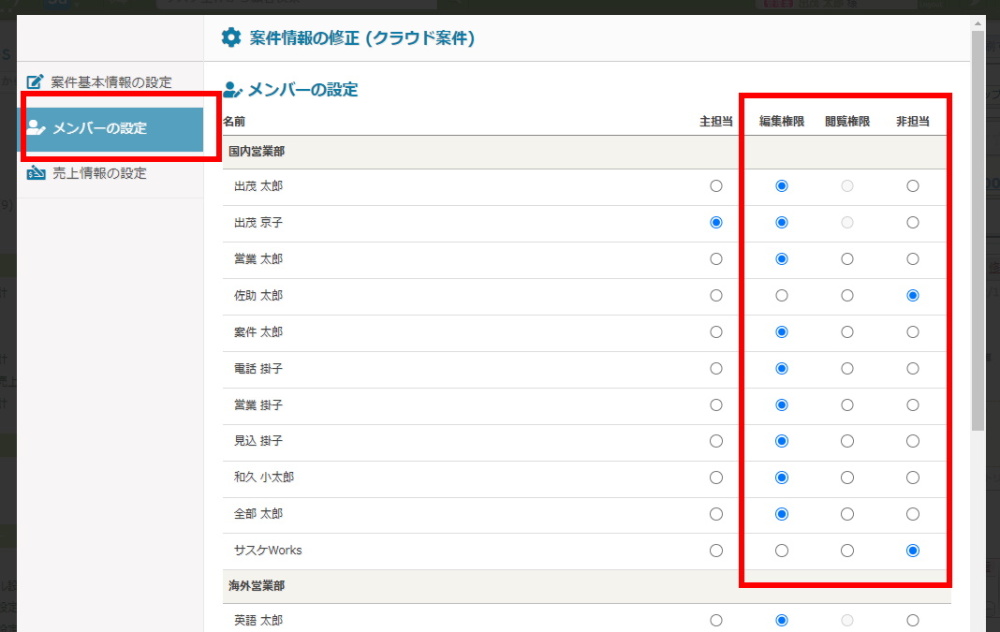
Task: Select 非担当 for 英語 太郎
Action: [x=912, y=620]
